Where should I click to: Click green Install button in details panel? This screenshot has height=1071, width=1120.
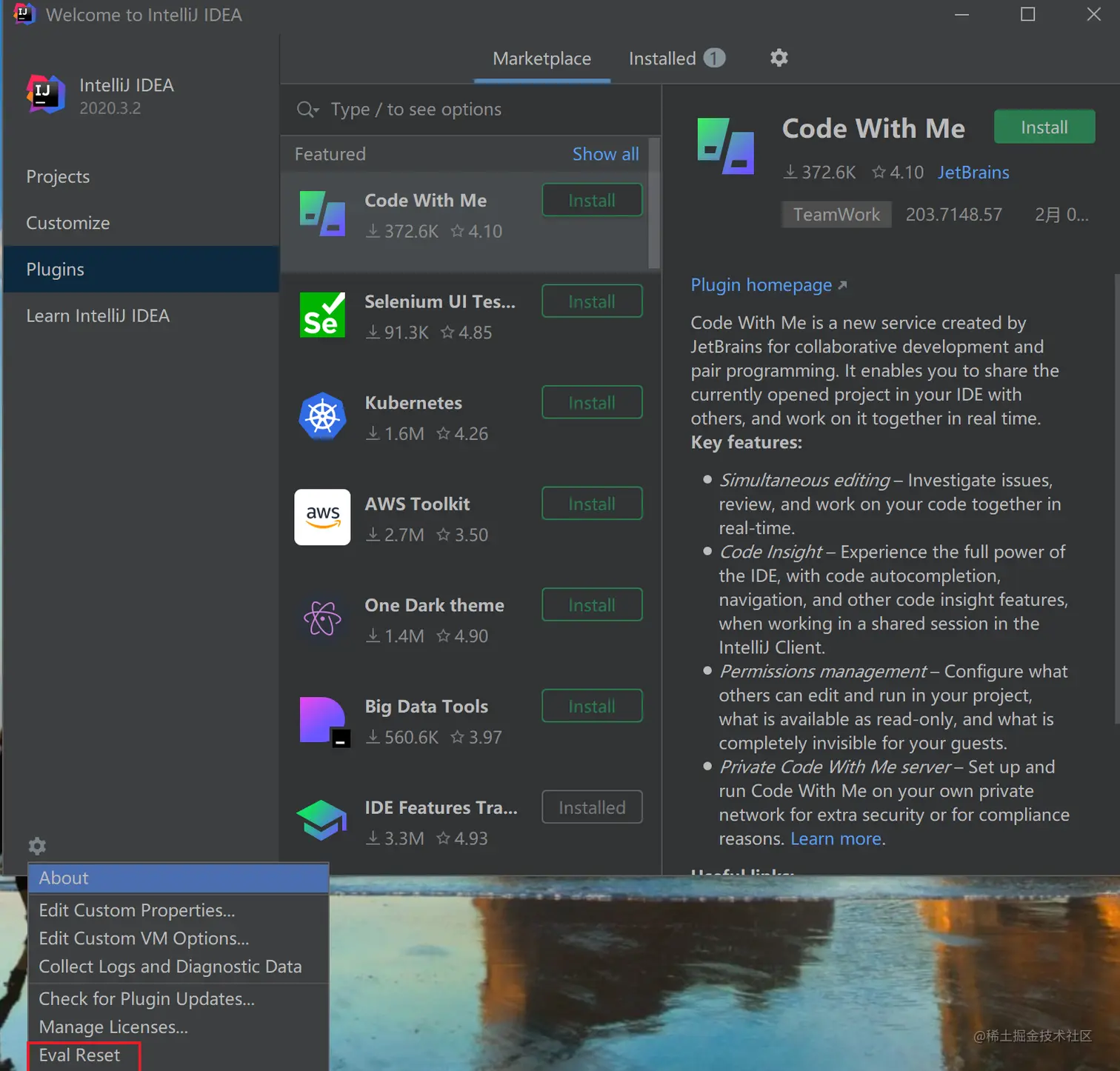(1044, 127)
